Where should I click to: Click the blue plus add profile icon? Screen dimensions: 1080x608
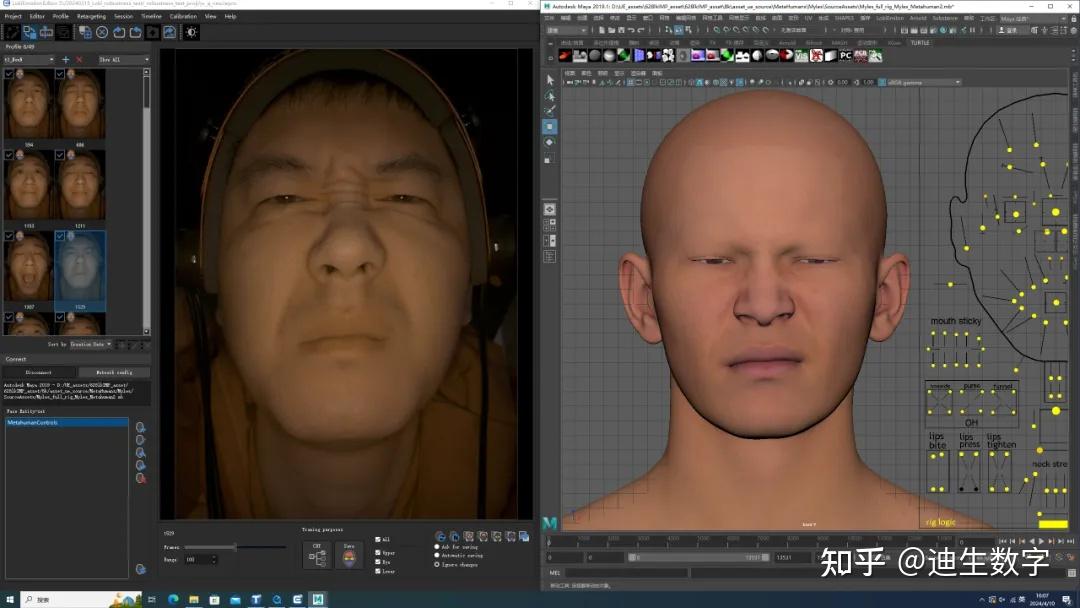coord(66,60)
